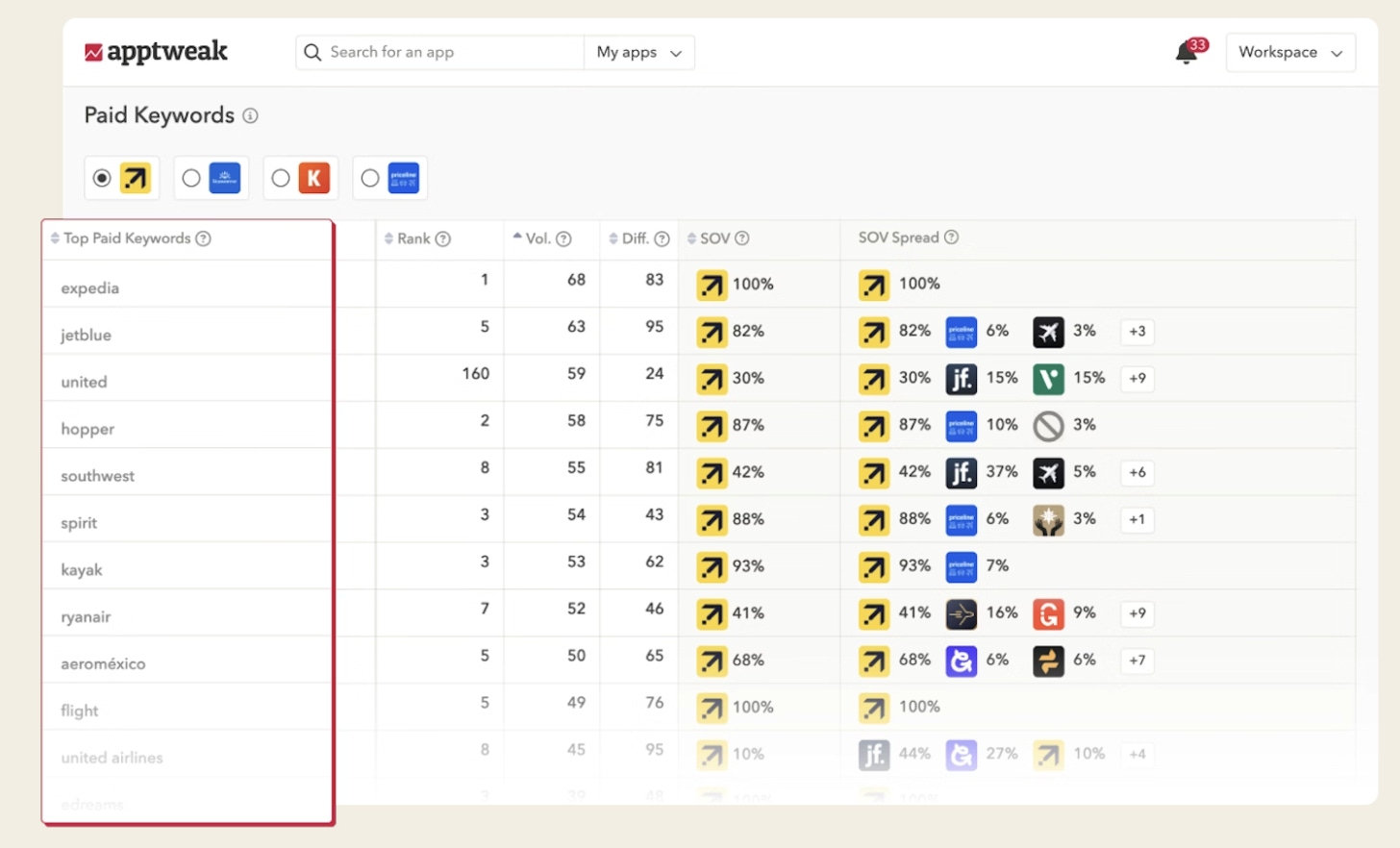Image resolution: width=1400 pixels, height=848 pixels.
Task: Click the aeroméxico keyword
Action: coord(104,664)
